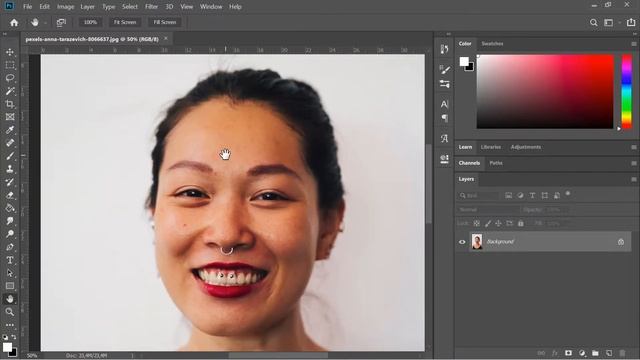Create a new layer

609,353
